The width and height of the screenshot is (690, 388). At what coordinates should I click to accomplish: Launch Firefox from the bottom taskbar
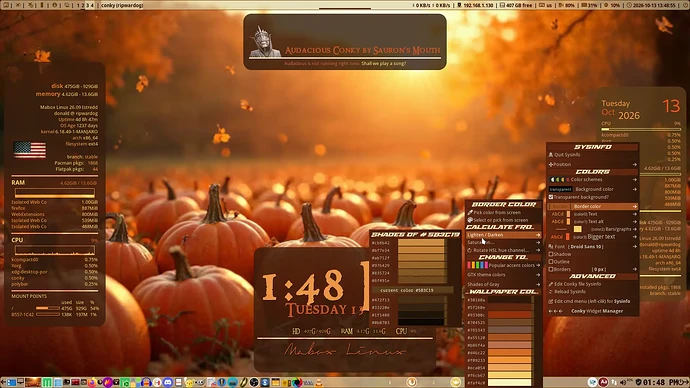pyautogui.click(x=92, y=382)
